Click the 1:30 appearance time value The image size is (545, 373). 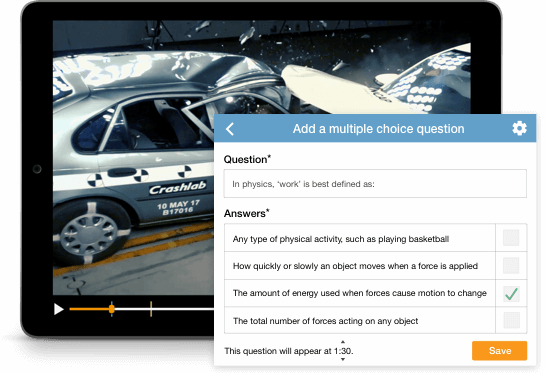pyautogui.click(x=342, y=351)
